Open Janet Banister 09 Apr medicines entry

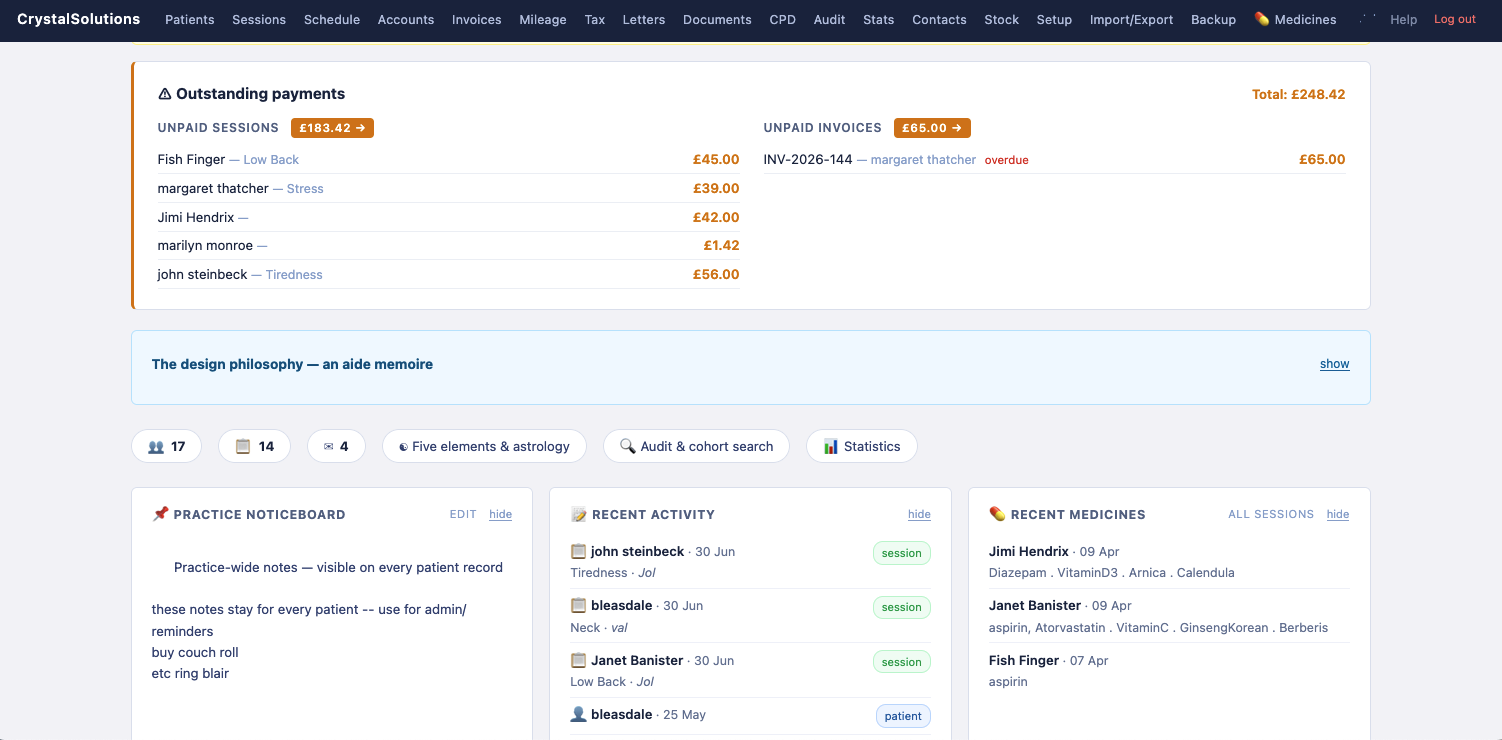1168,616
